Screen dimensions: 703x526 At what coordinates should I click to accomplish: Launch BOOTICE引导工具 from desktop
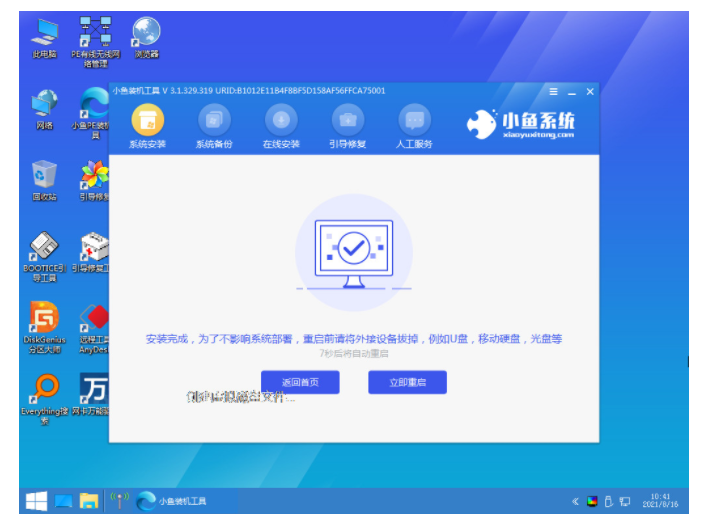click(x=44, y=249)
